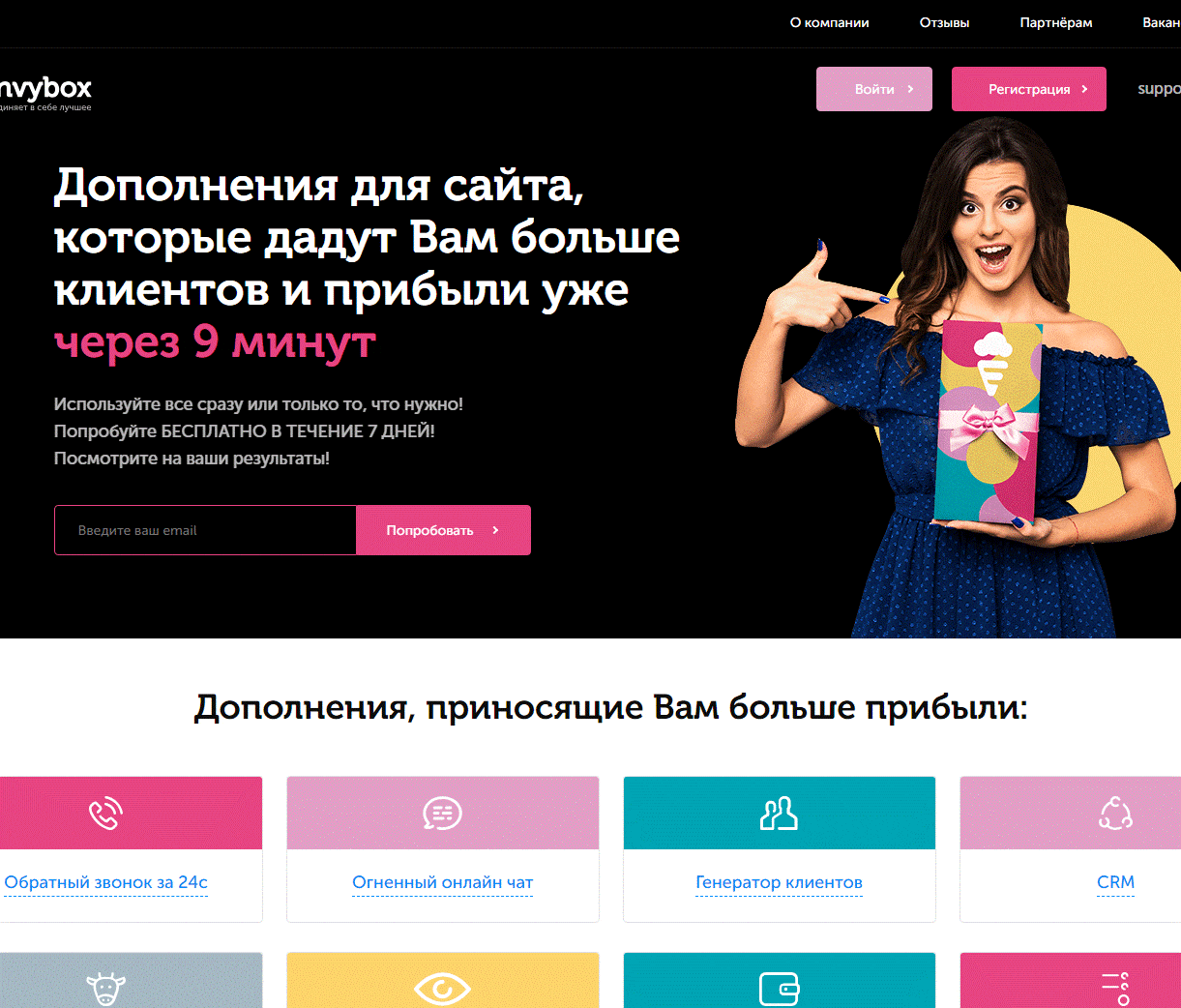The width and height of the screenshot is (1181, 1008).
Task: Click the client generator people icon
Action: [x=779, y=814]
